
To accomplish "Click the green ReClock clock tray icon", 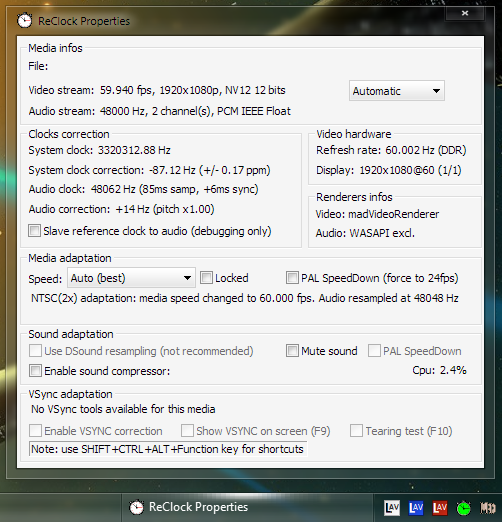I will (x=464, y=508).
